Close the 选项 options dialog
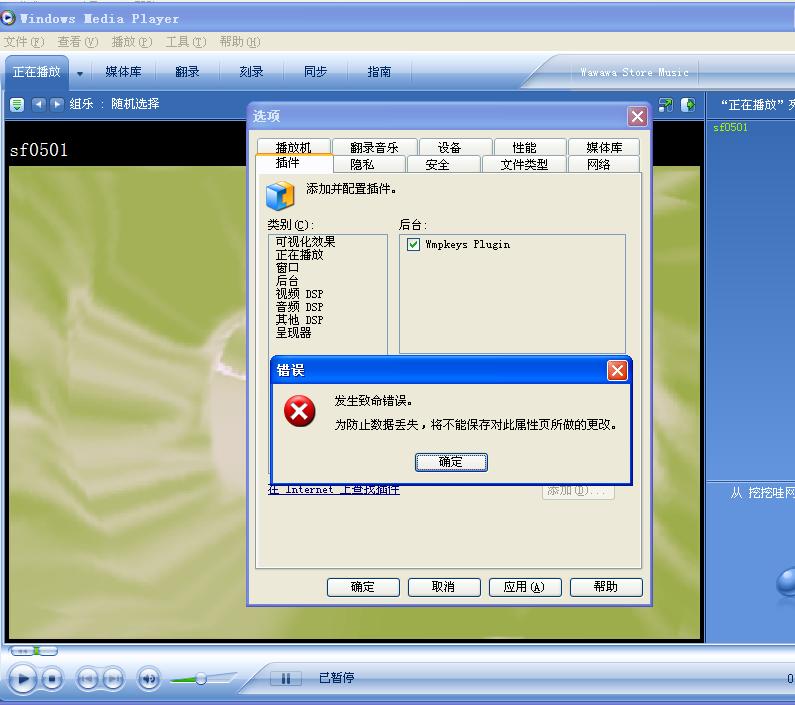 [637, 116]
